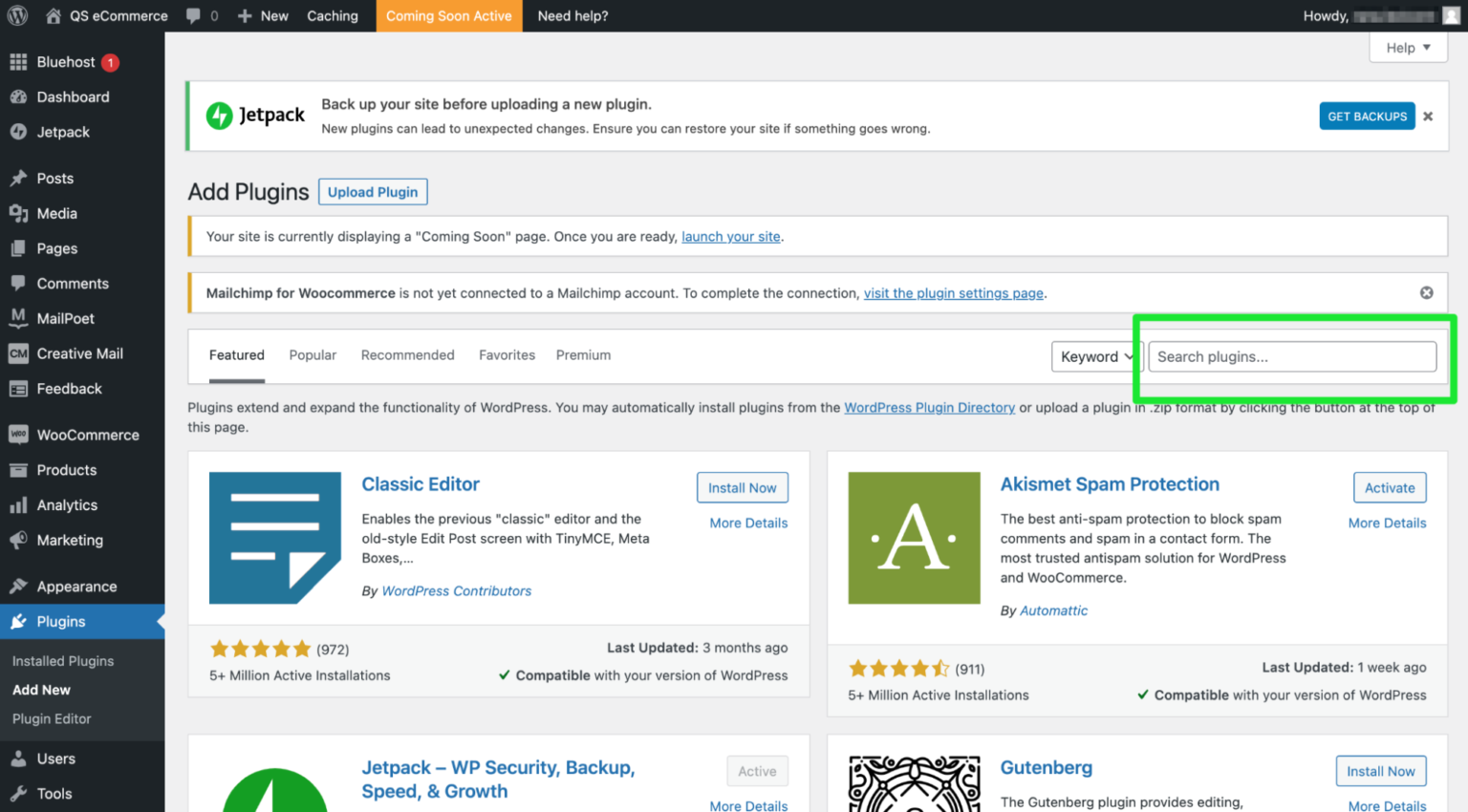Open the Bluehost grid icon in sidebar
Image resolution: width=1468 pixels, height=812 pixels.
click(19, 61)
